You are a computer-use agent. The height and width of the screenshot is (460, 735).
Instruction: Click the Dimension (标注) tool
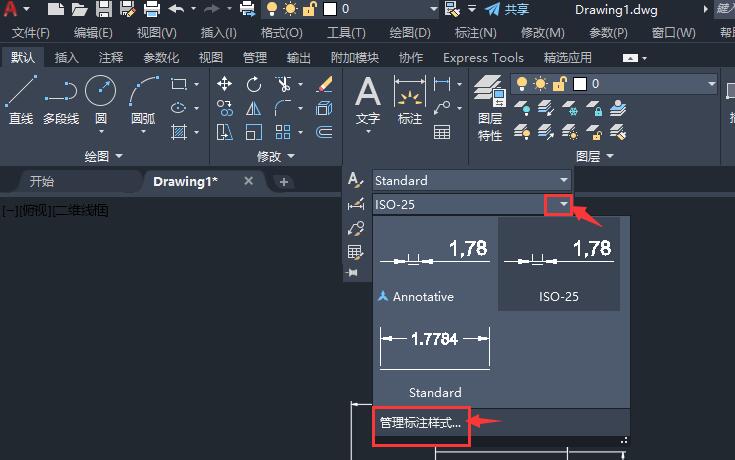coord(410,100)
